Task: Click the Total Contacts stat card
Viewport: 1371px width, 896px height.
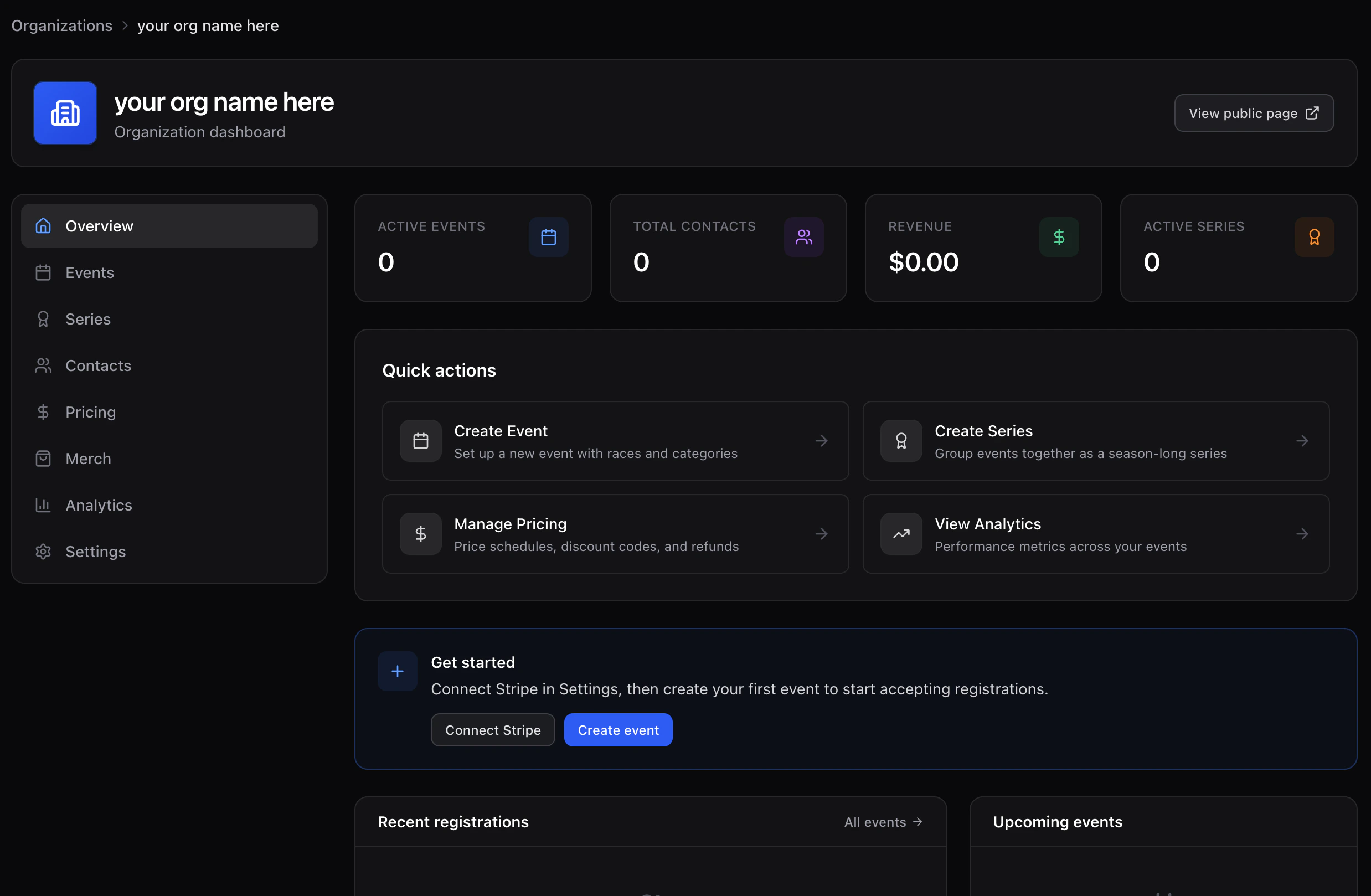Action: 728,248
